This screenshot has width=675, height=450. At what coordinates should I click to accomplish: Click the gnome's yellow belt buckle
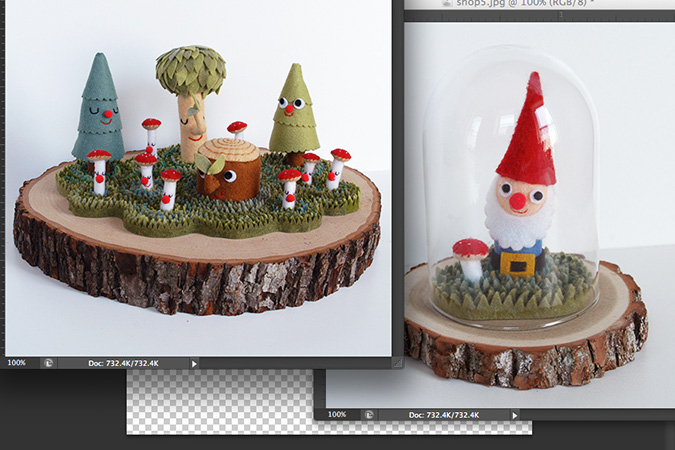tap(518, 264)
